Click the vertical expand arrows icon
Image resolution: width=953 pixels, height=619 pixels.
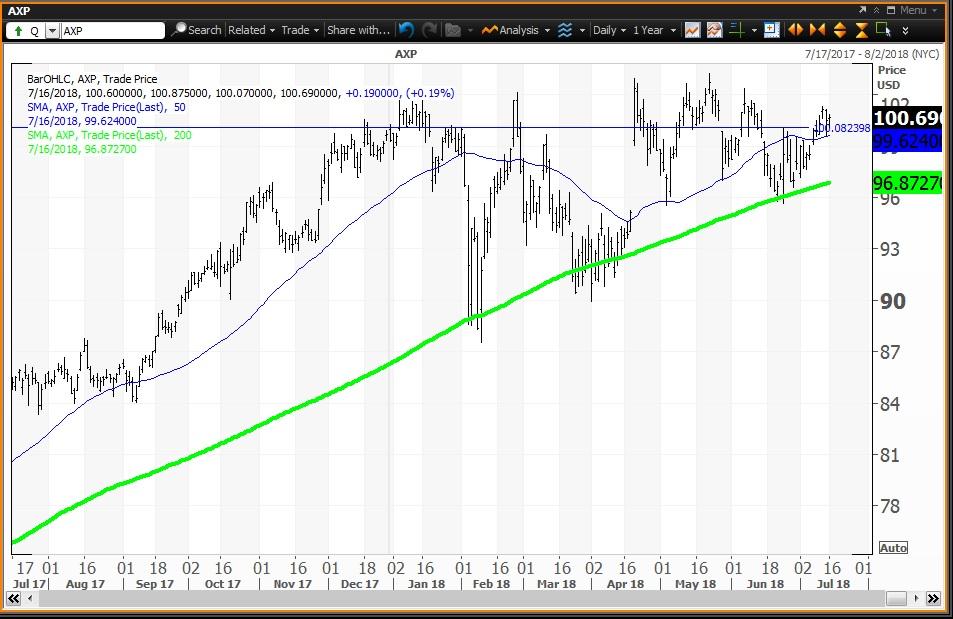coord(840,31)
